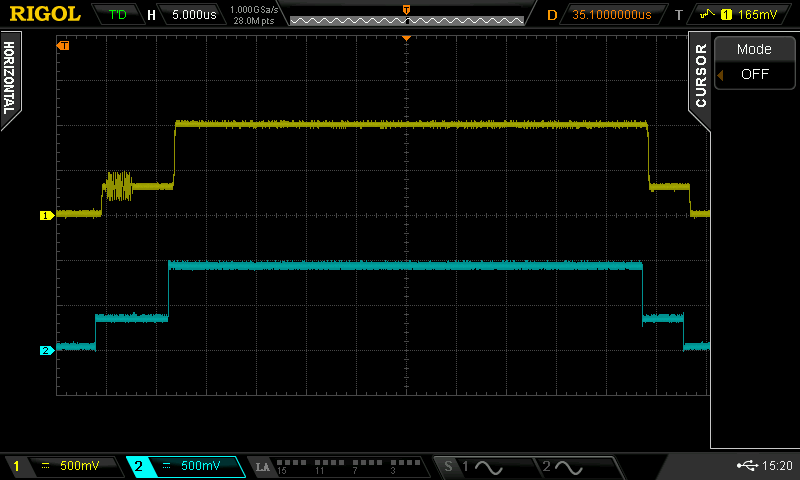Expand the OFF mode option arrow

click(x=719, y=74)
